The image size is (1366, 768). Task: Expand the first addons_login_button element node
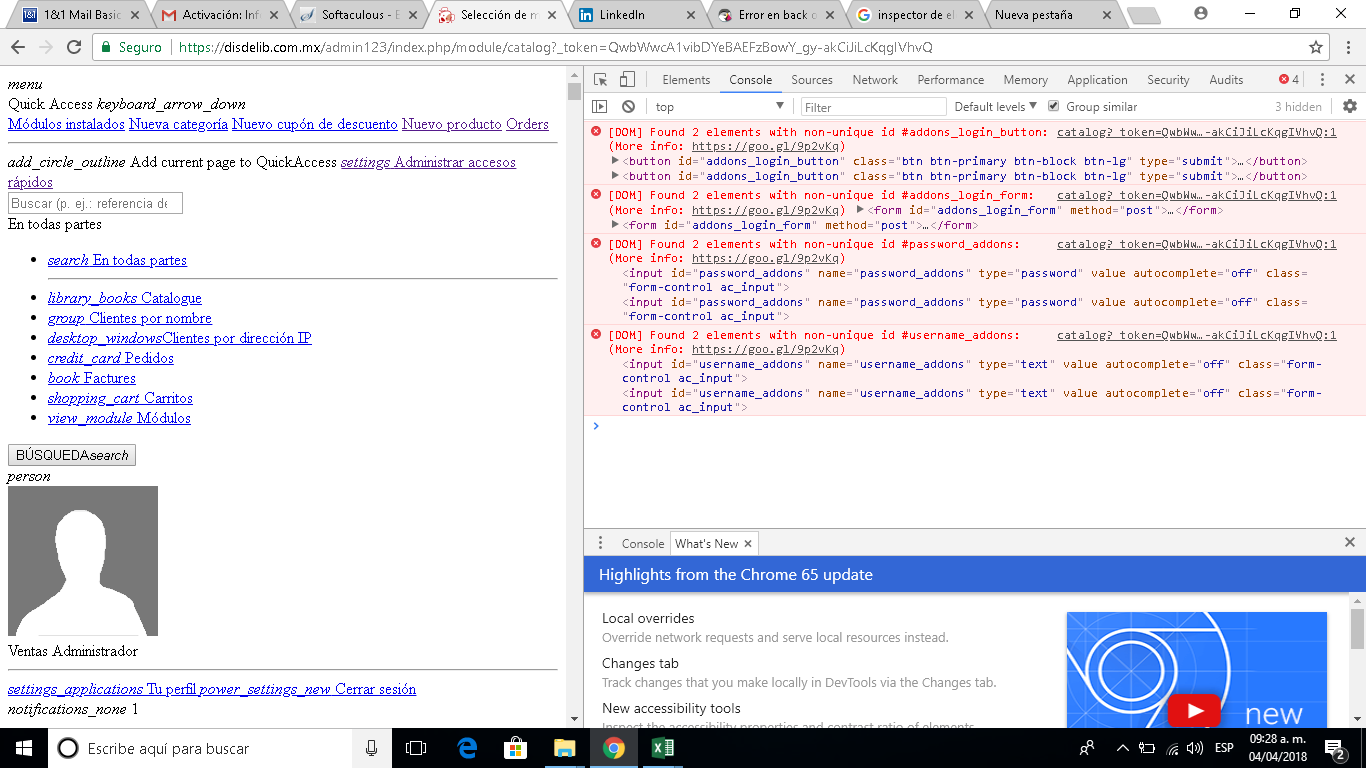[x=615, y=161]
